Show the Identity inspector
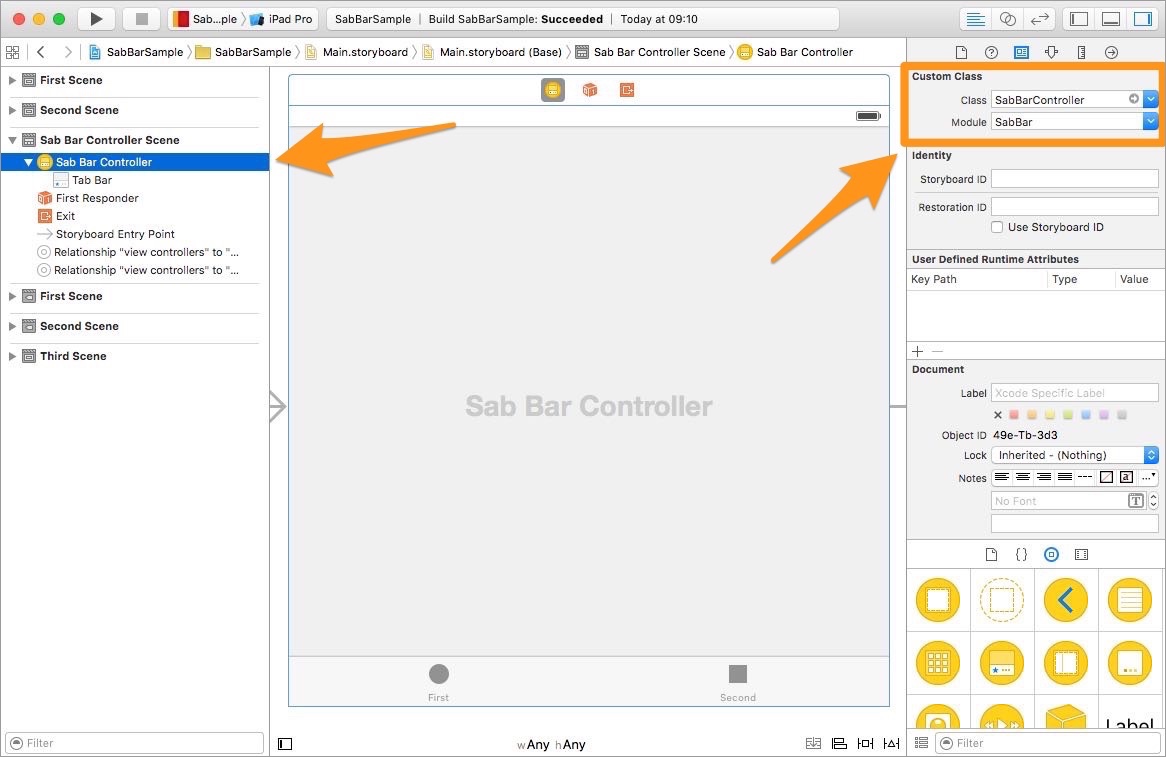The image size is (1166, 757). [x=1021, y=52]
